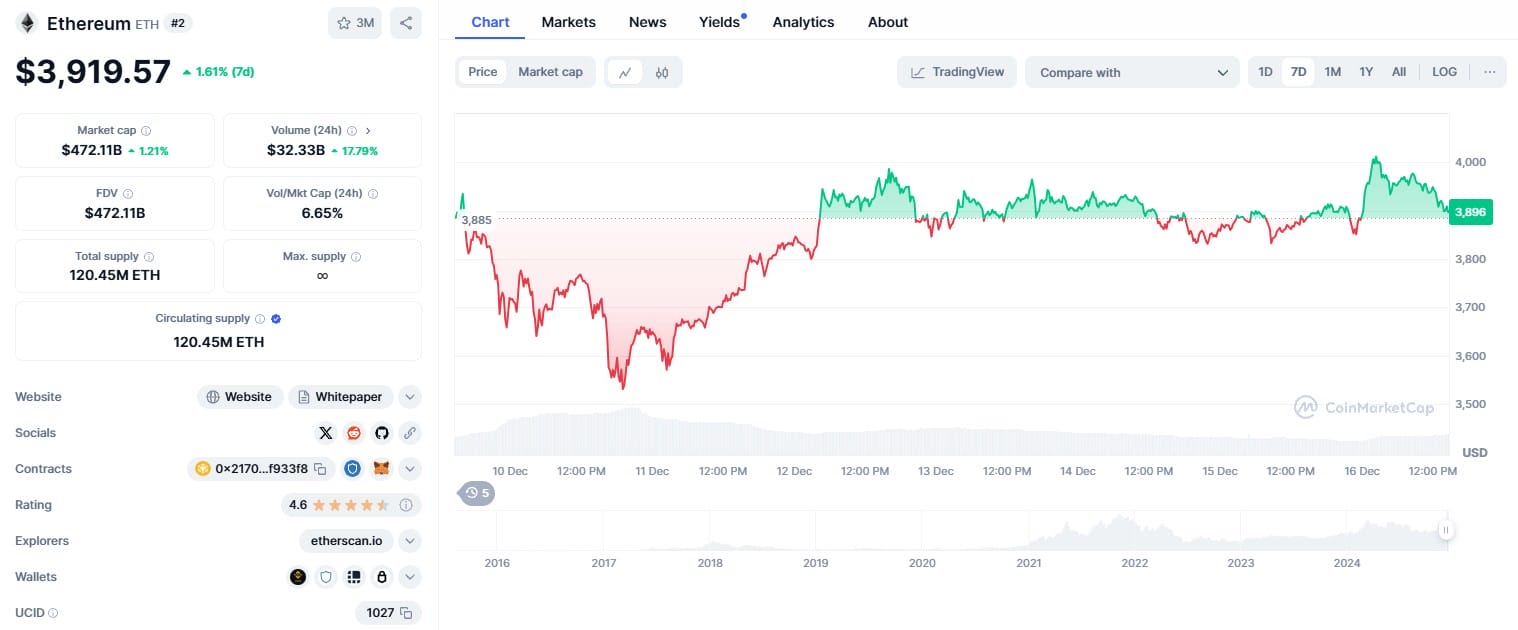Screen dimensions: 1518x630
Task: Open the Analytics tab
Action: click(x=803, y=22)
